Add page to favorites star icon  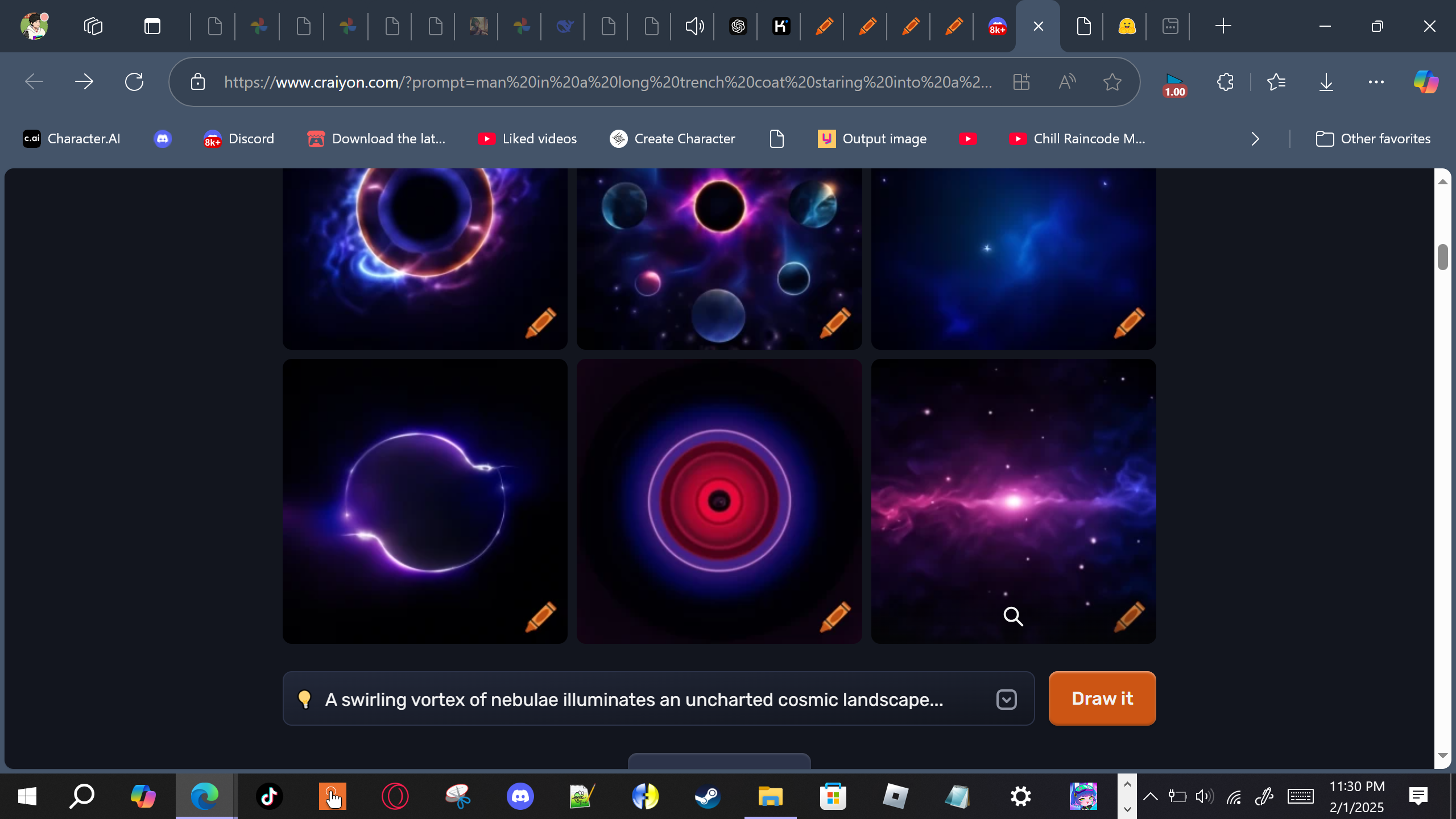tap(1112, 82)
